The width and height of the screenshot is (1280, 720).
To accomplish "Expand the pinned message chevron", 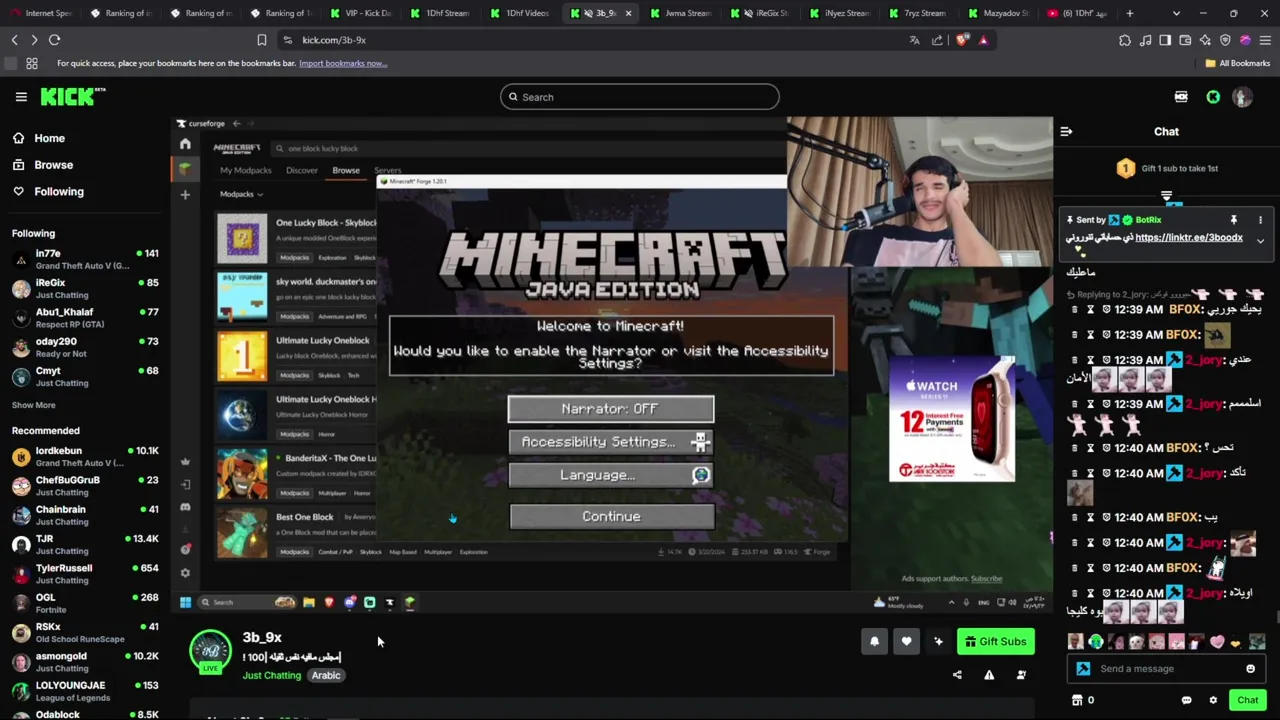I will (x=1260, y=241).
